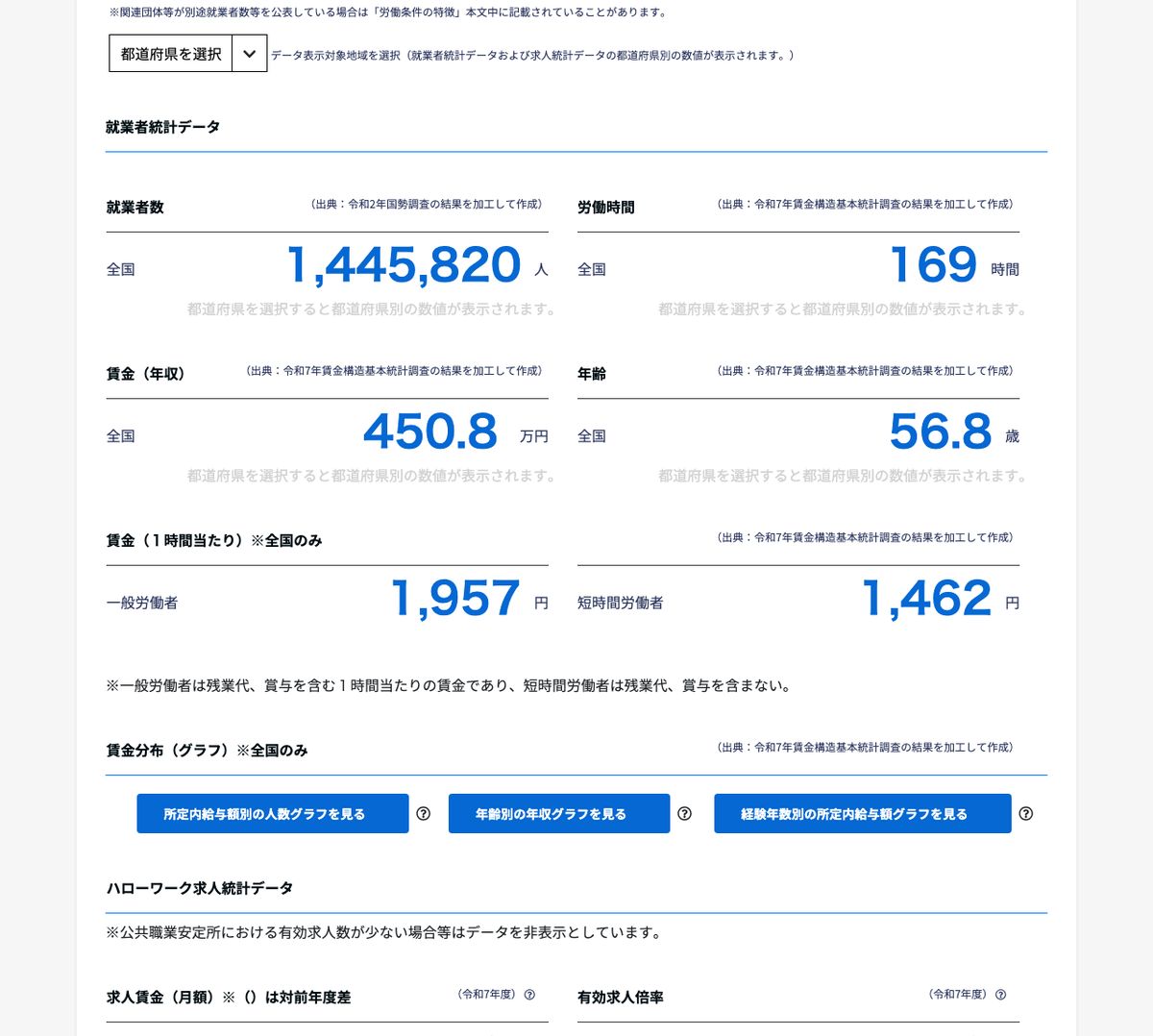The image size is (1153, 1036).
Task: Click the 労働時間 label
Action: point(606,208)
